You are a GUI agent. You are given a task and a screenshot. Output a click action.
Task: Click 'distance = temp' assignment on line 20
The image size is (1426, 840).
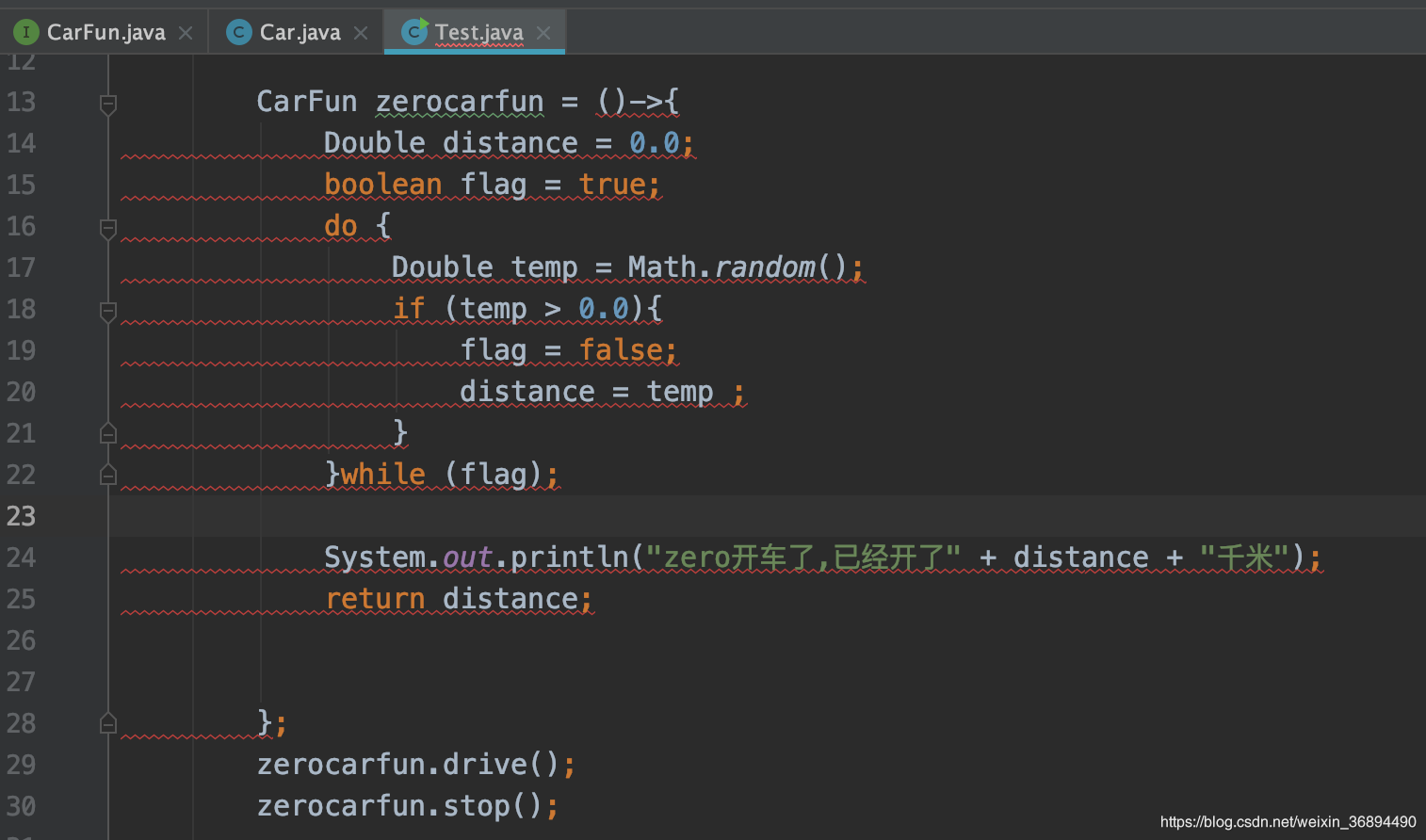point(587,392)
